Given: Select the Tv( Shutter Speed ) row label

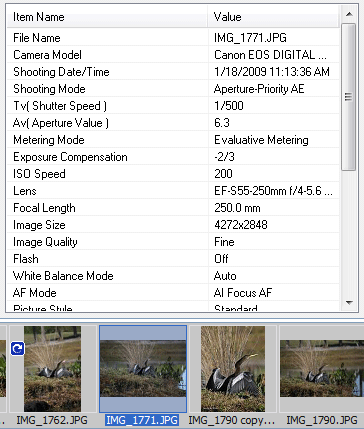Looking at the screenshot, I should click(60, 106).
